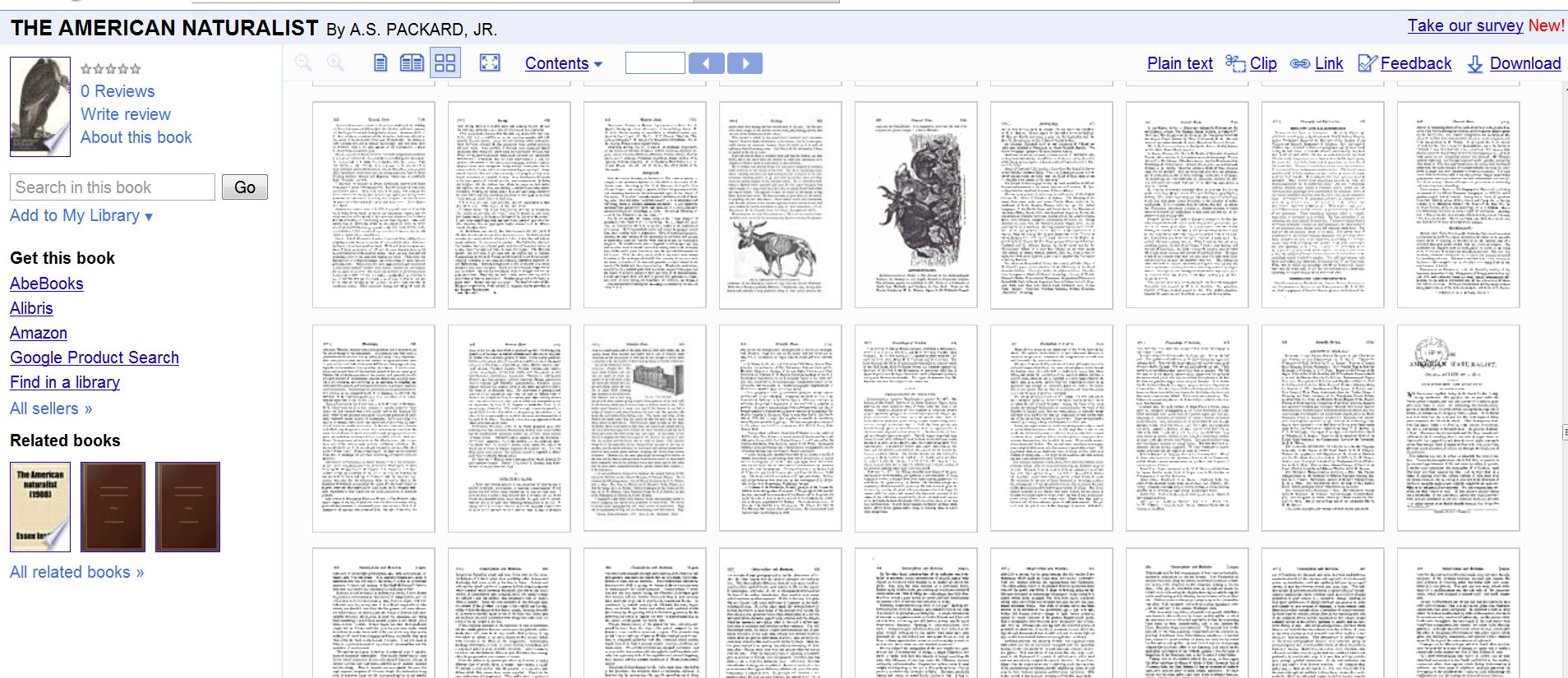Click the zoom in magnifier icon

pos(335,63)
